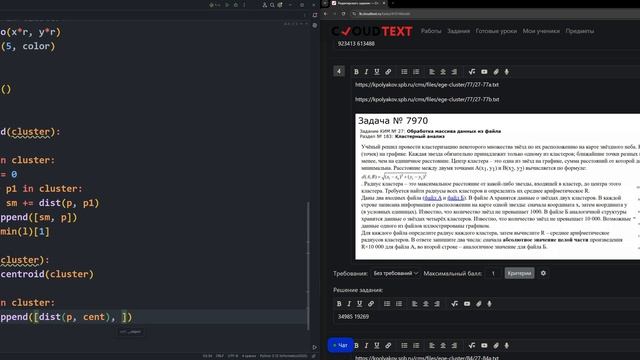Insert hyperlink in bottom editor toolbar
This screenshot has height=360, width=640.
coord(388,345)
